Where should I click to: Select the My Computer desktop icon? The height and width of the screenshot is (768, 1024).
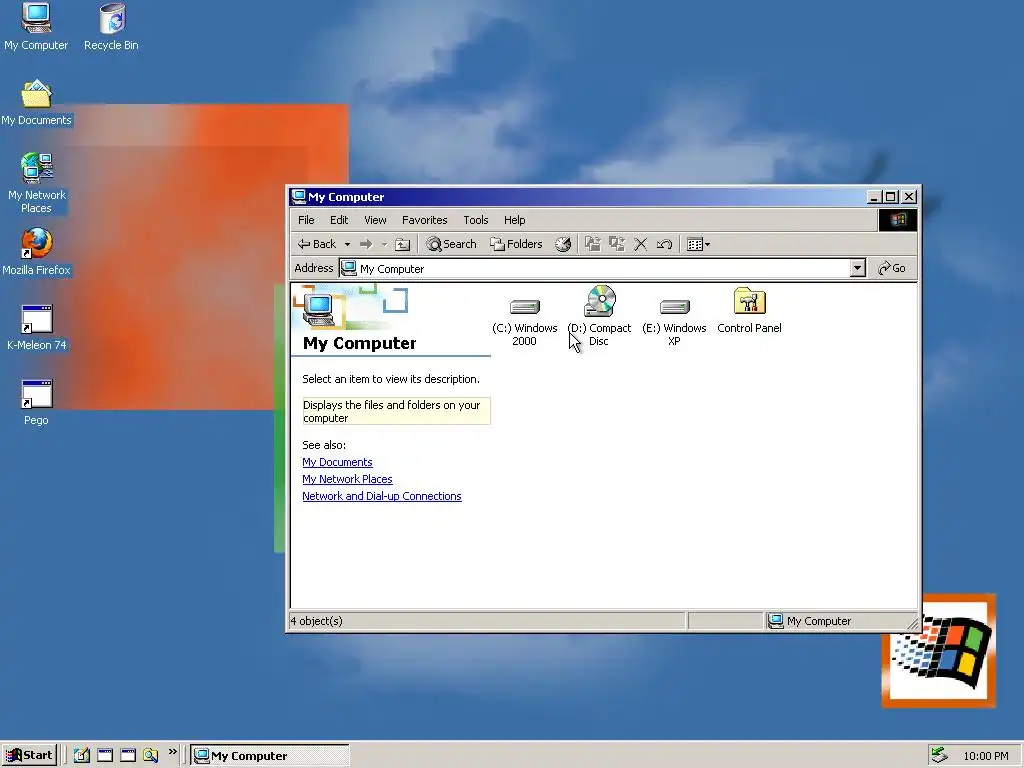pos(36,27)
